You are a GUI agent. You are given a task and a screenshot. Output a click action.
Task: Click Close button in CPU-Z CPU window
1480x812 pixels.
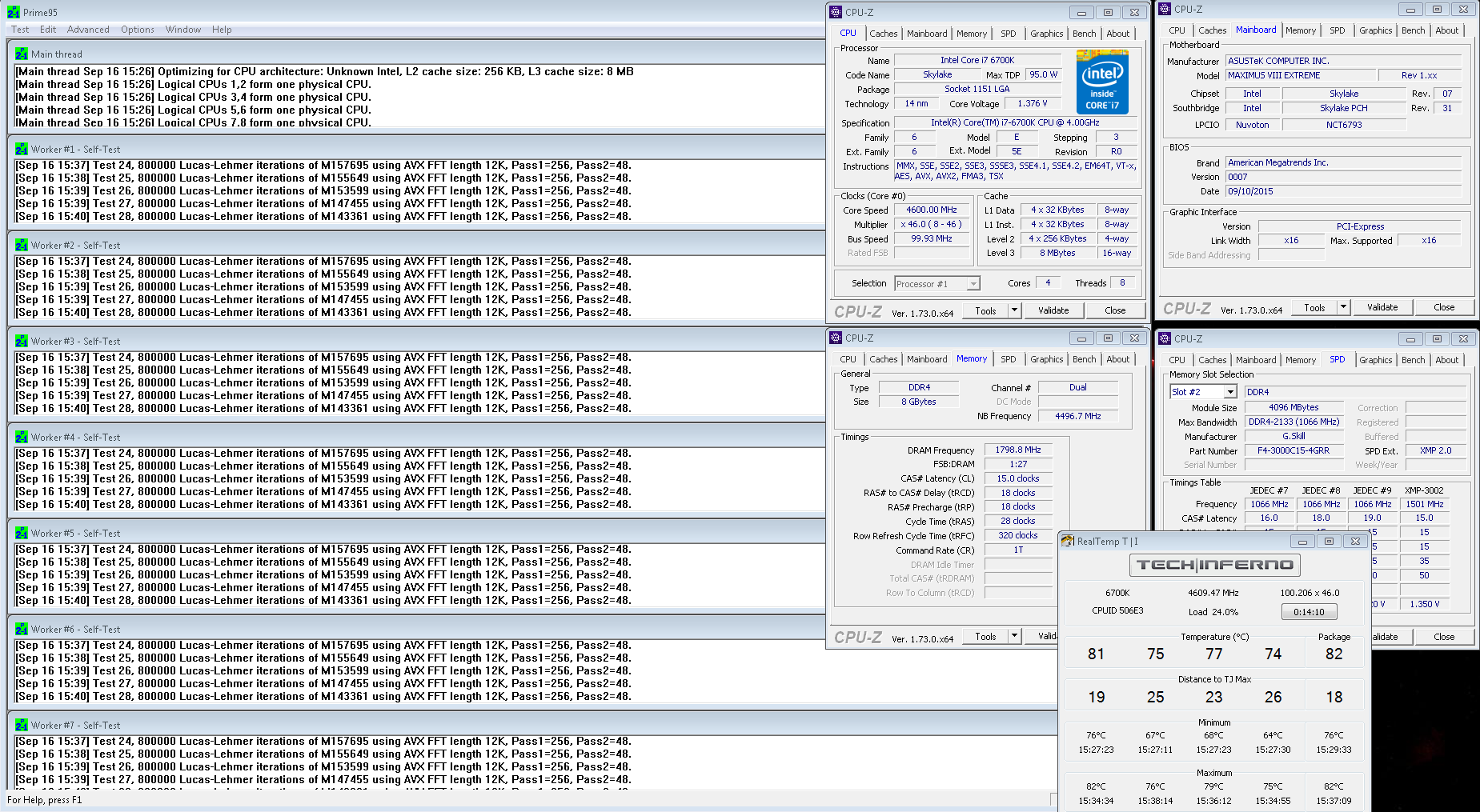tap(1115, 310)
